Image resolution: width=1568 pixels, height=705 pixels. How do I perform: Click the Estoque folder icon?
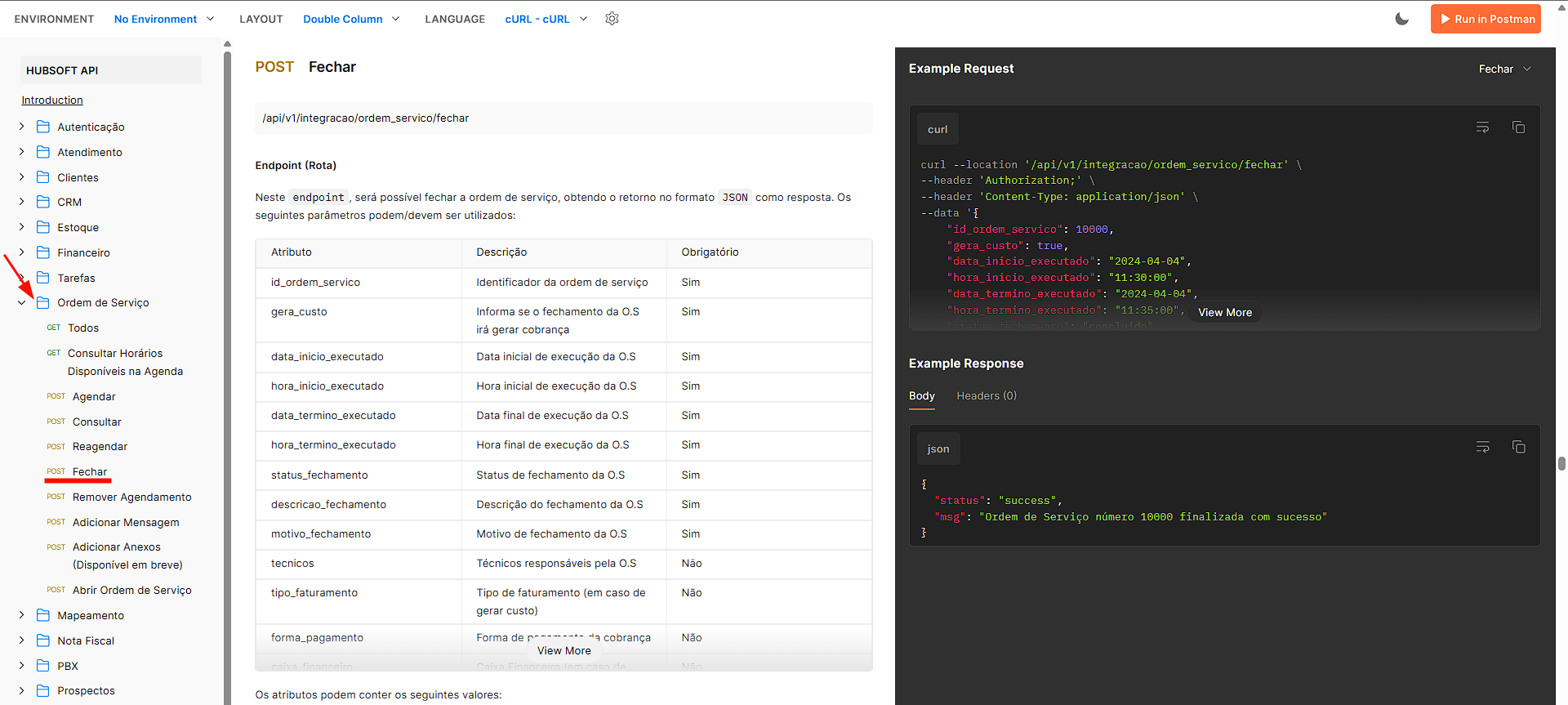coord(43,227)
